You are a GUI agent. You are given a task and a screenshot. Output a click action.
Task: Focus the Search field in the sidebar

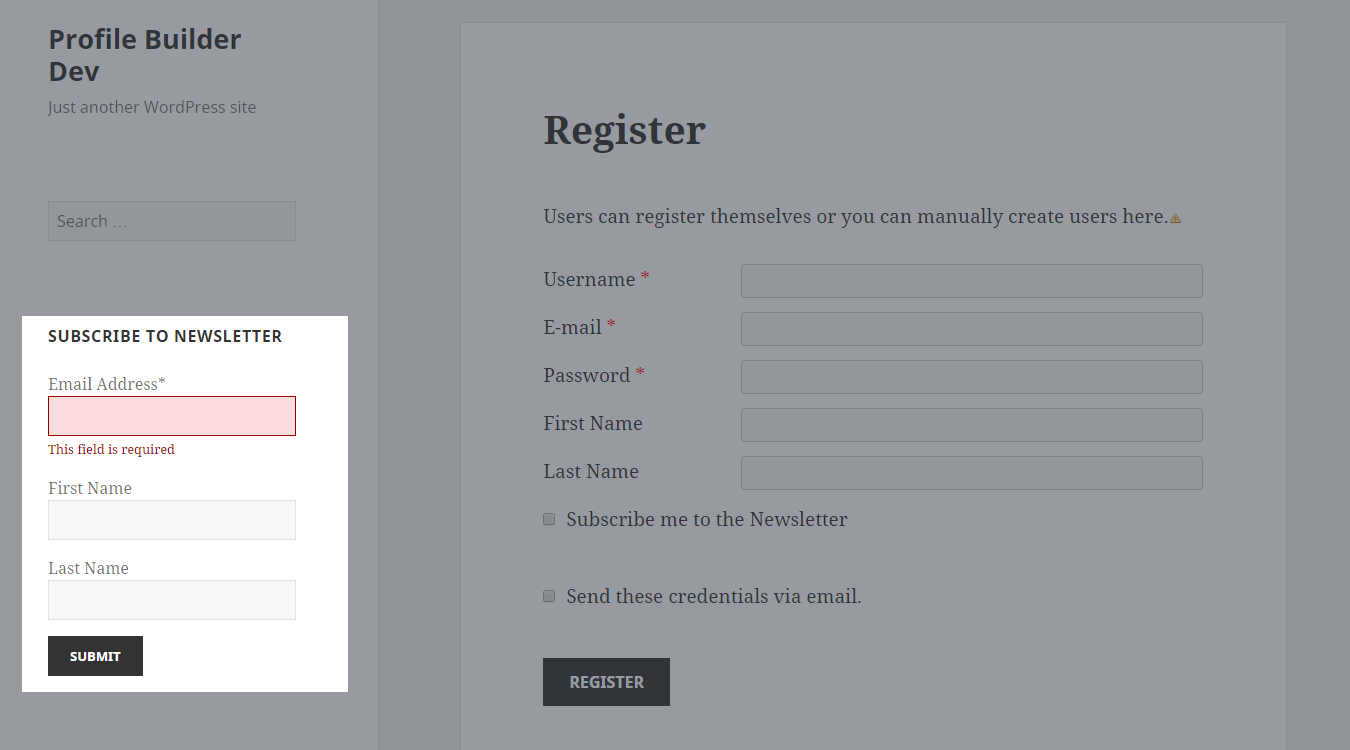[x=172, y=221]
